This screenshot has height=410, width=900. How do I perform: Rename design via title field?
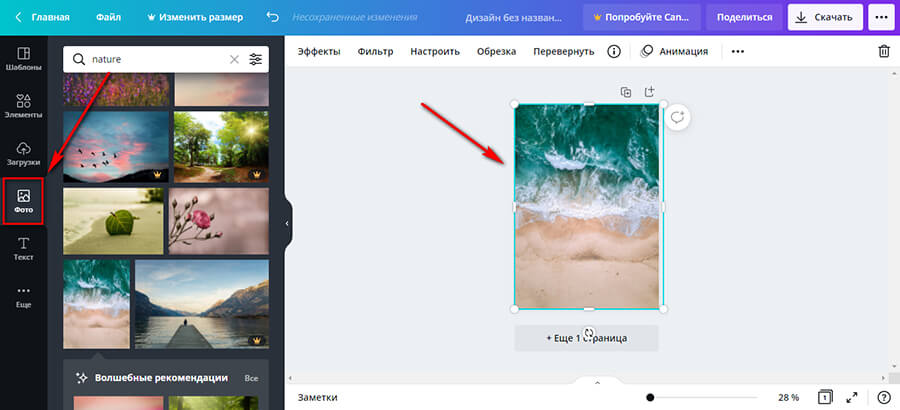tap(514, 17)
